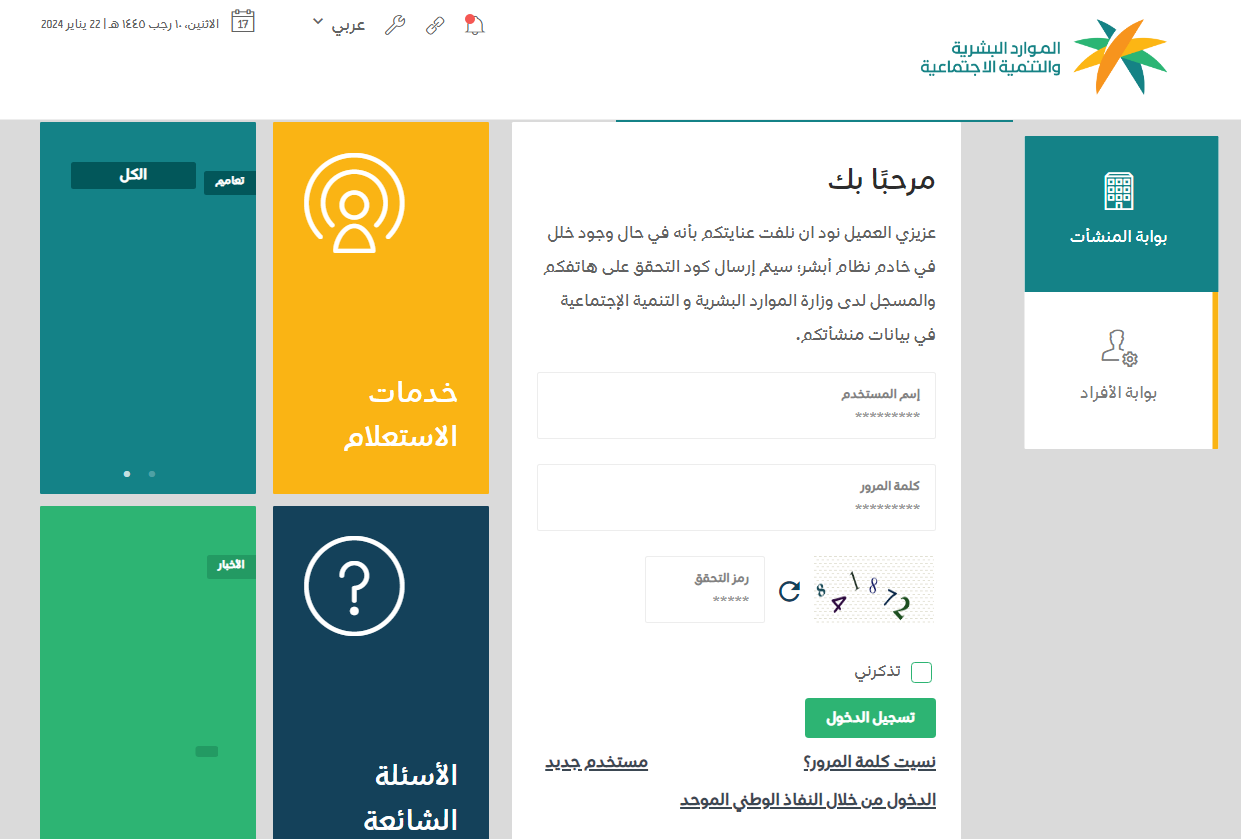Click the نسيت كلمة المرور link
The width and height of the screenshot is (1241, 839).
869,763
